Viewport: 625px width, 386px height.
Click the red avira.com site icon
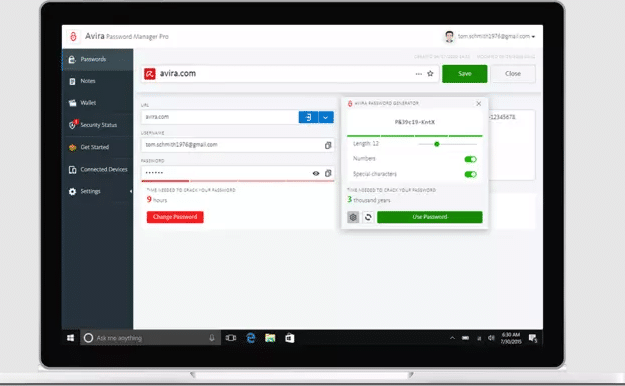pyautogui.click(x=149, y=74)
